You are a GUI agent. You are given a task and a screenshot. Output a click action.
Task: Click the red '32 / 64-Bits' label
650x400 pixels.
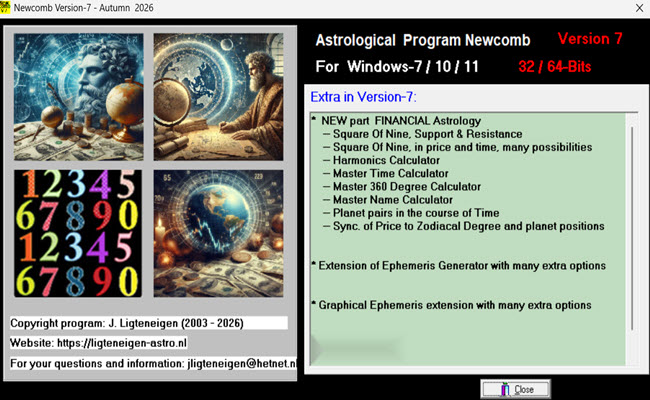point(555,66)
